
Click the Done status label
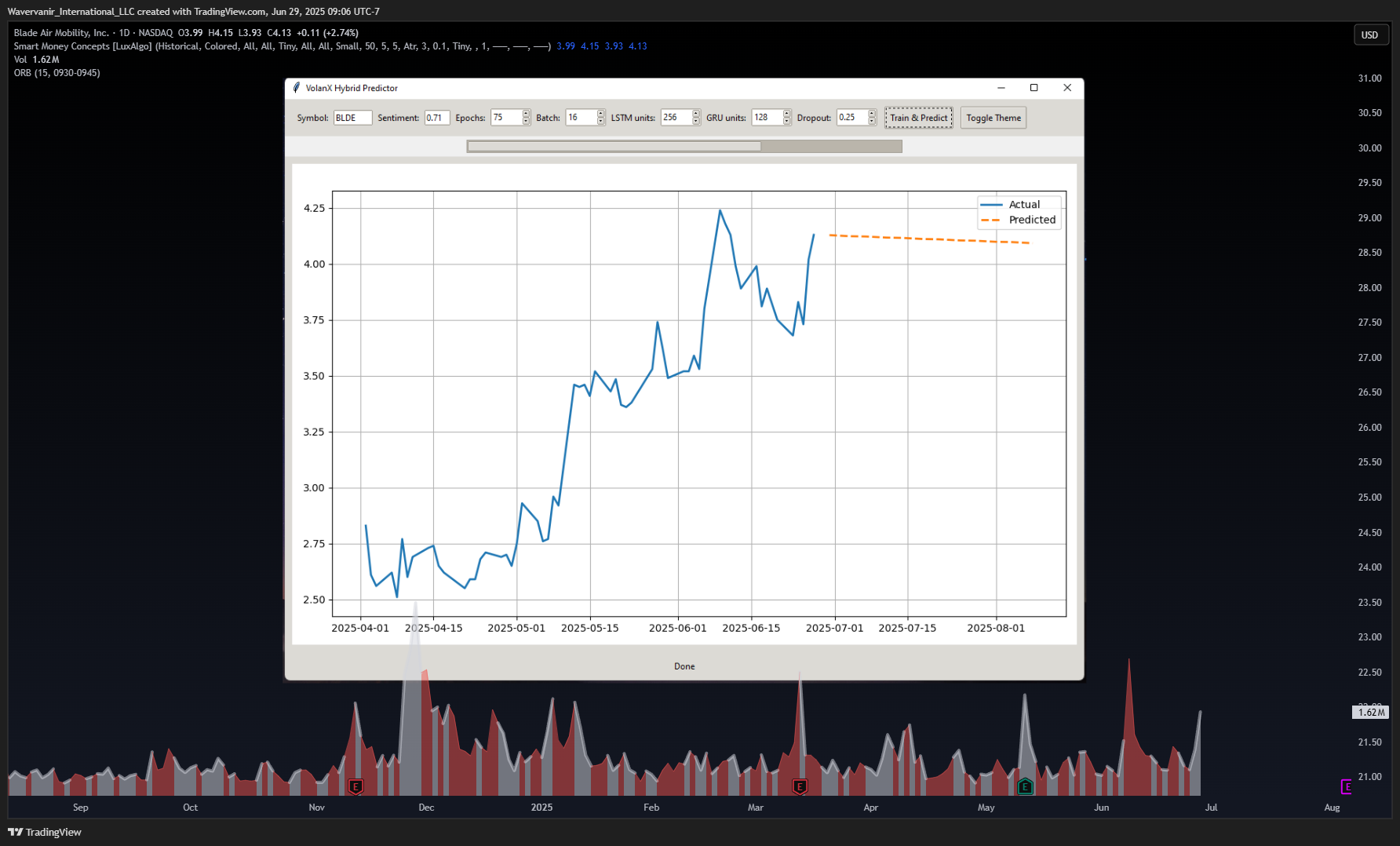pos(684,666)
